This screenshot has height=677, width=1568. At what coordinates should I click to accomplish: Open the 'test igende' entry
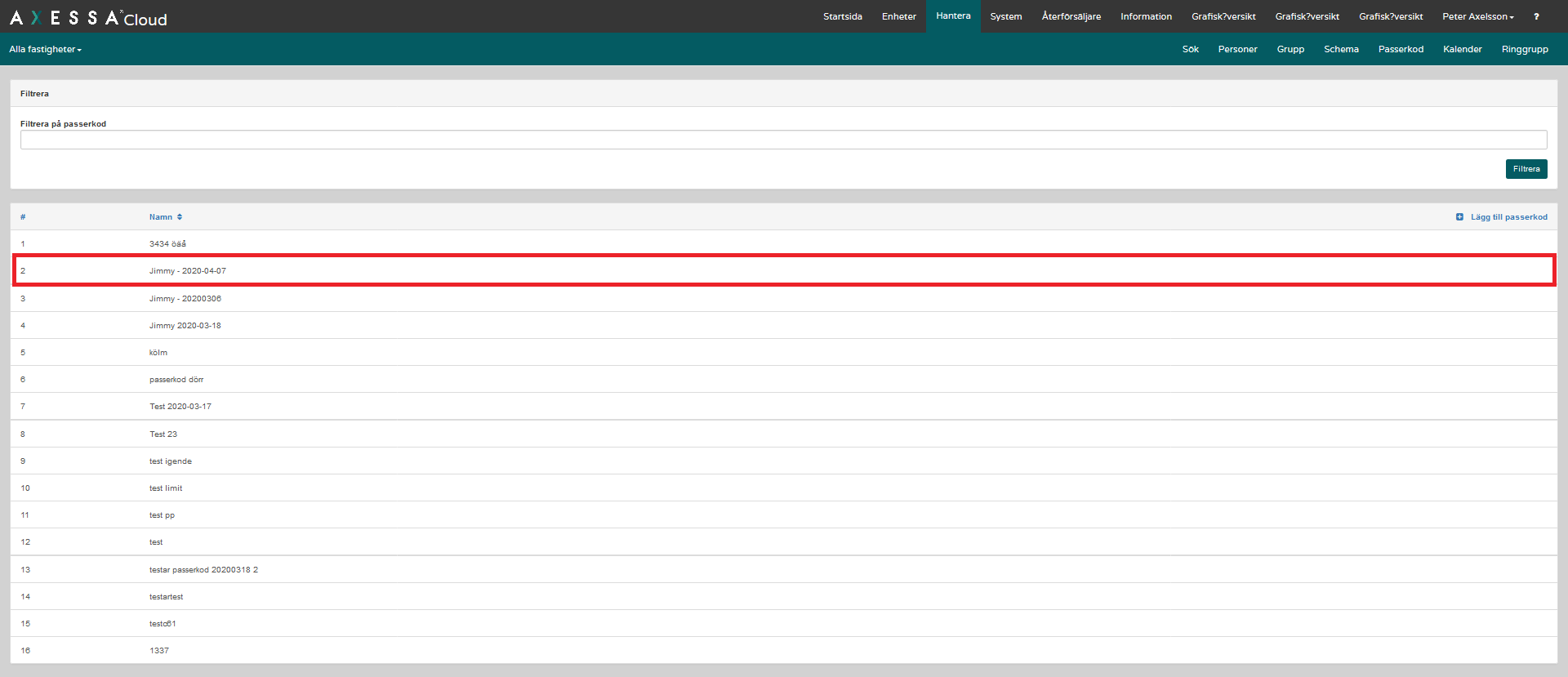[x=783, y=461]
